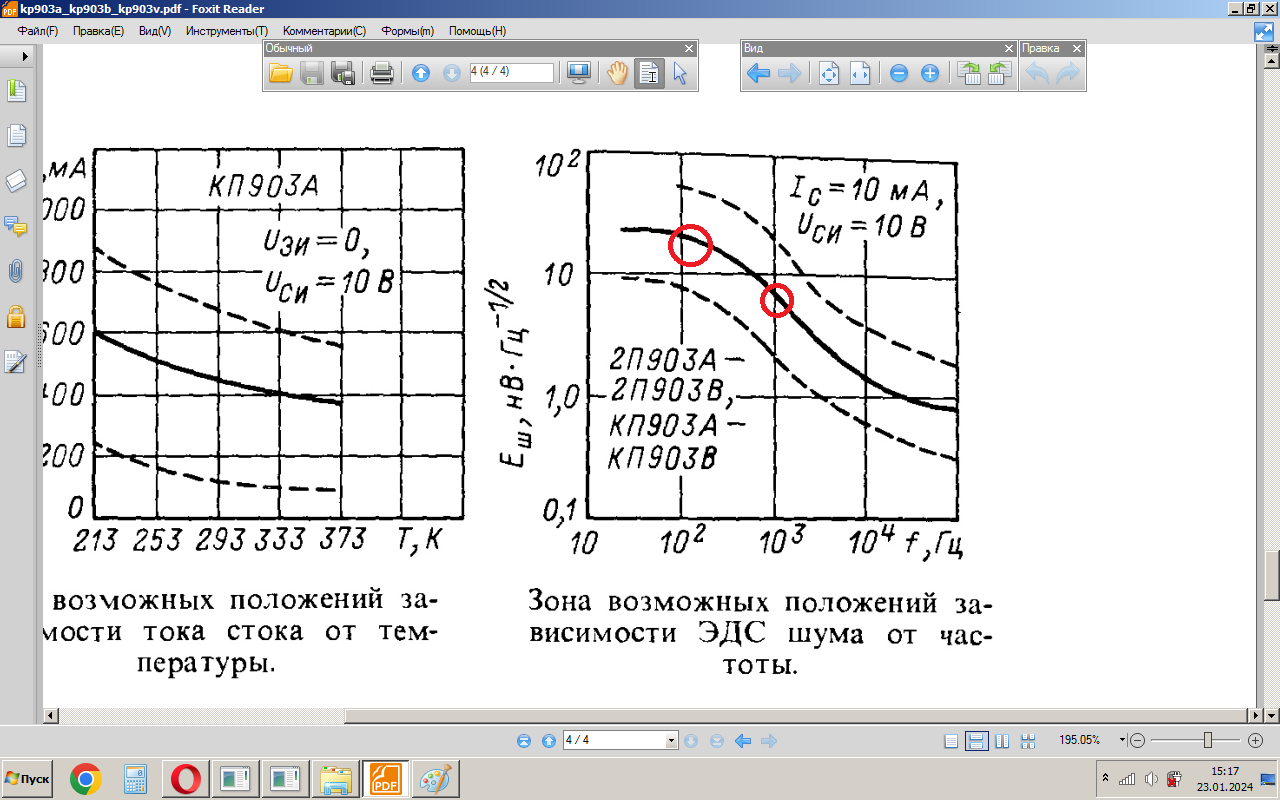1280x804 pixels.
Task: Open the Attachments paperclip panel
Action: pyautogui.click(x=16, y=271)
